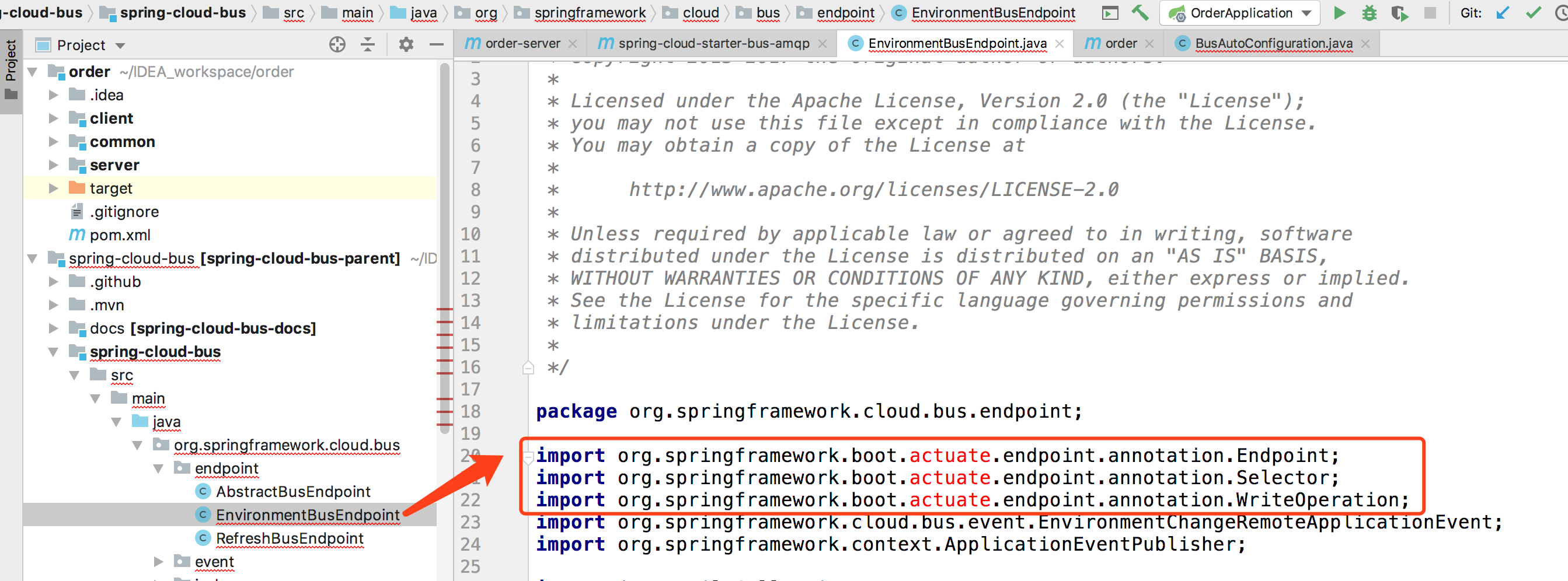Click ApplicationEventPublisher import line

[891, 544]
